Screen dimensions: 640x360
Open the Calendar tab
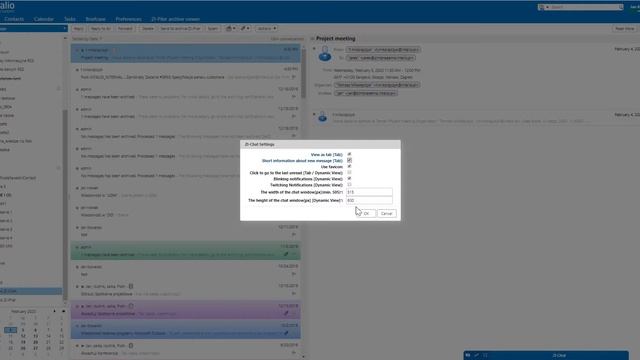pos(44,19)
